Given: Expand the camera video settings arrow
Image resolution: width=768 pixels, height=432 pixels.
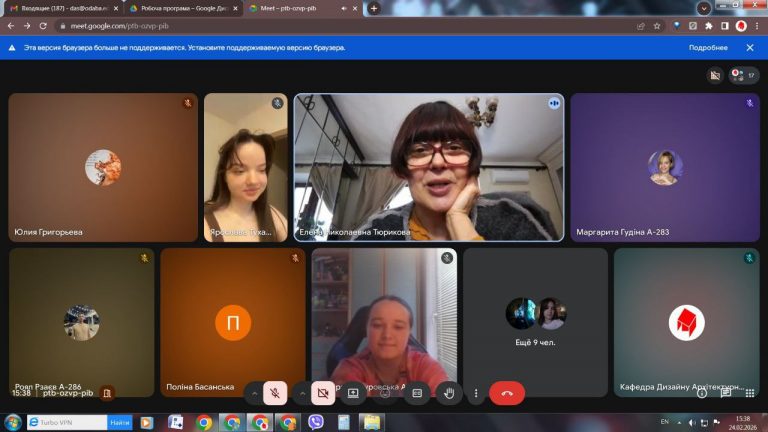Looking at the screenshot, I should click(302, 393).
